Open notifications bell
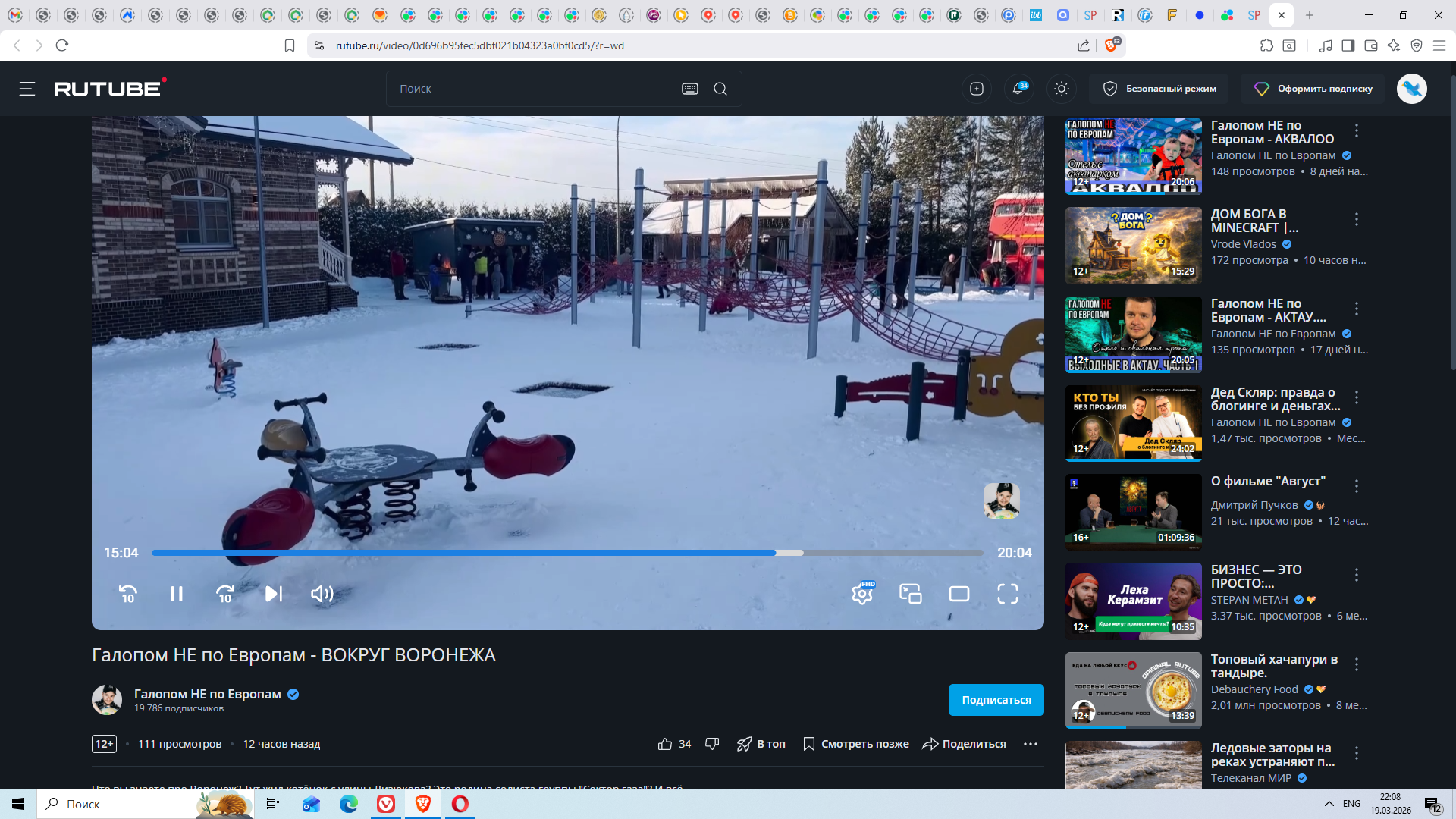 tap(1018, 89)
